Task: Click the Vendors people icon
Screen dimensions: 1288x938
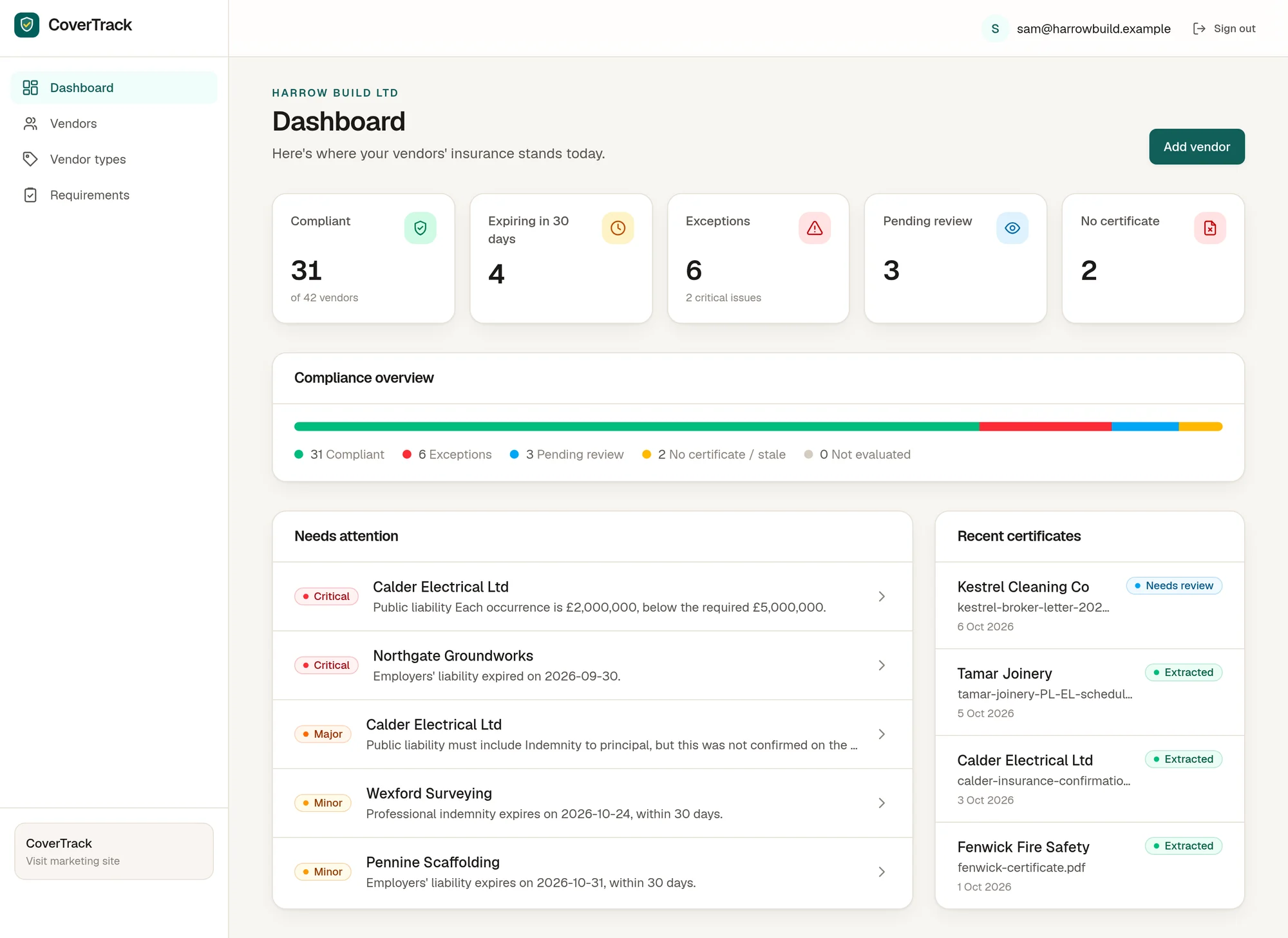Action: 30,124
